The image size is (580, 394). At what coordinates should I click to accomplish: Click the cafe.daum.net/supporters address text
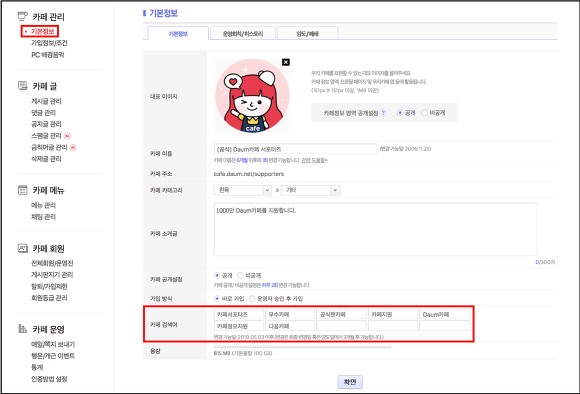249,174
